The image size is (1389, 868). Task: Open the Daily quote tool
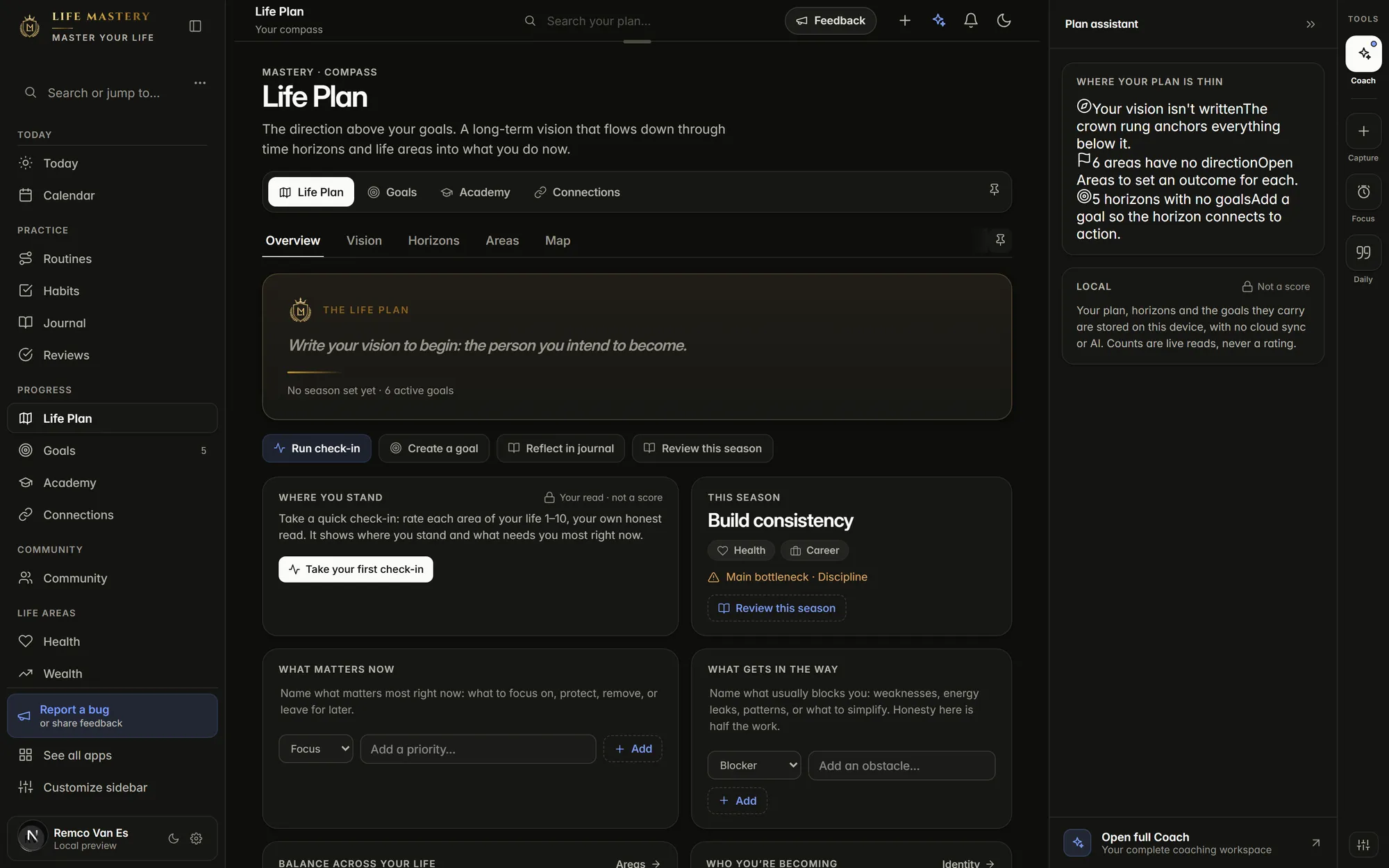click(1363, 253)
